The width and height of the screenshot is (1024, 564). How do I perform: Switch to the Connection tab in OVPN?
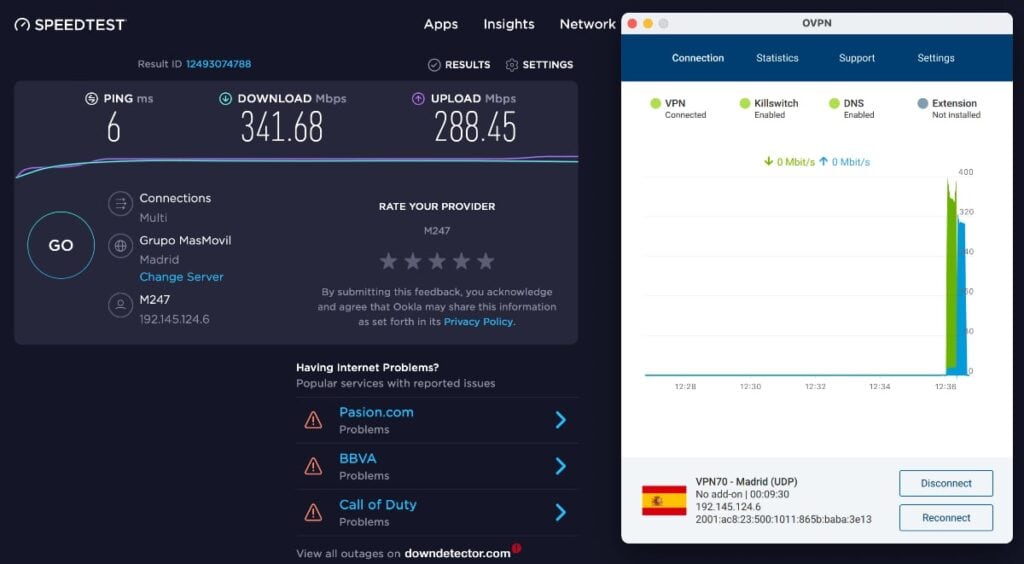tap(697, 58)
